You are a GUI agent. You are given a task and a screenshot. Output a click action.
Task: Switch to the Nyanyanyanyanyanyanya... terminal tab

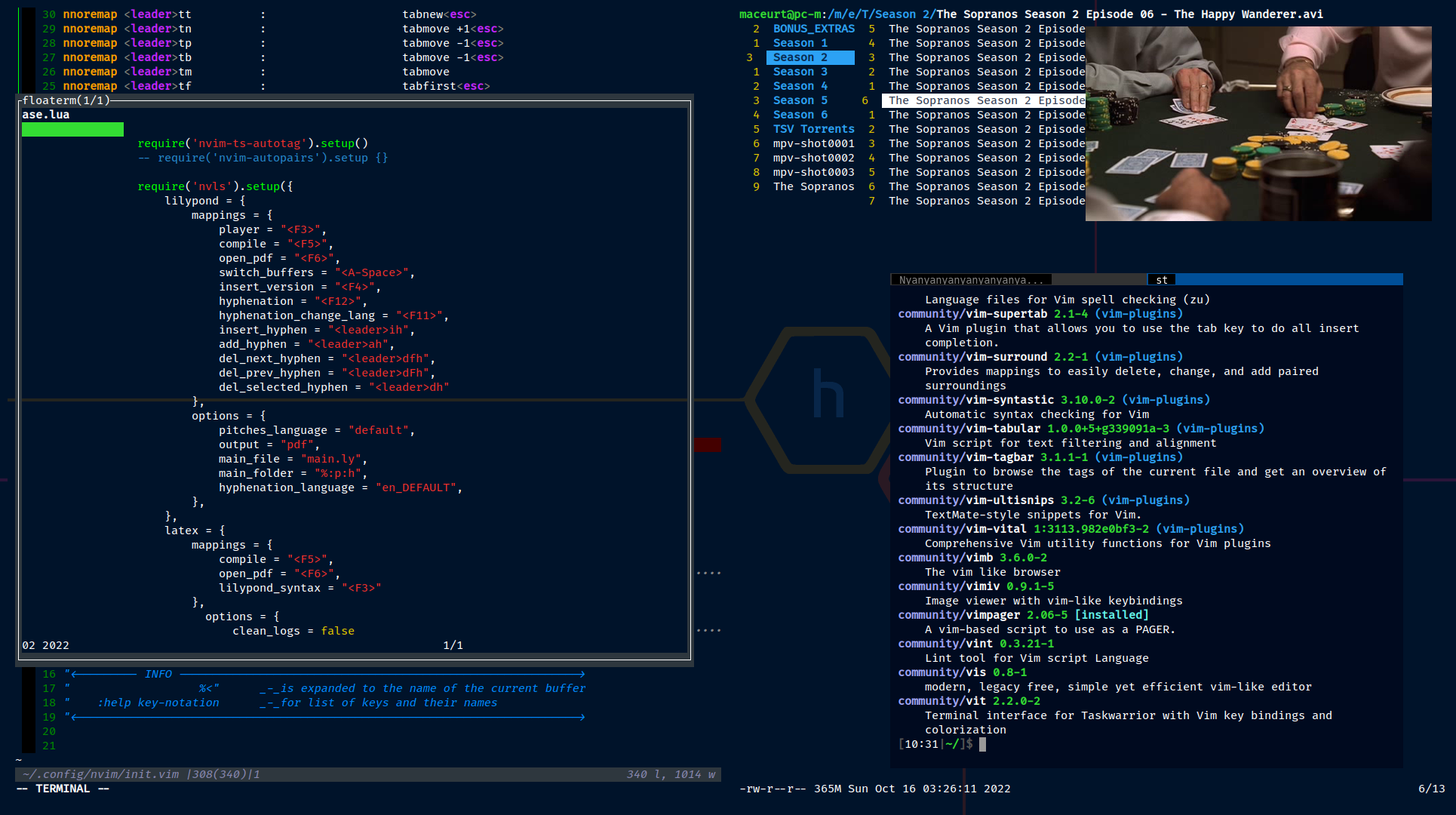[971, 279]
